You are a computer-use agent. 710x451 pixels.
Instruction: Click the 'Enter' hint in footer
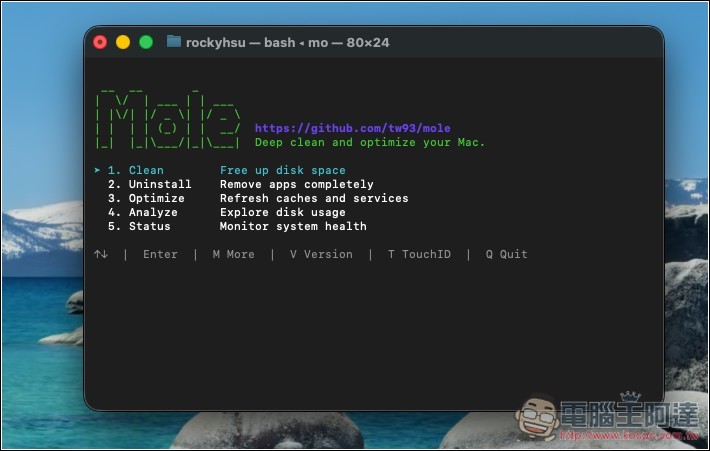pyautogui.click(x=160, y=254)
